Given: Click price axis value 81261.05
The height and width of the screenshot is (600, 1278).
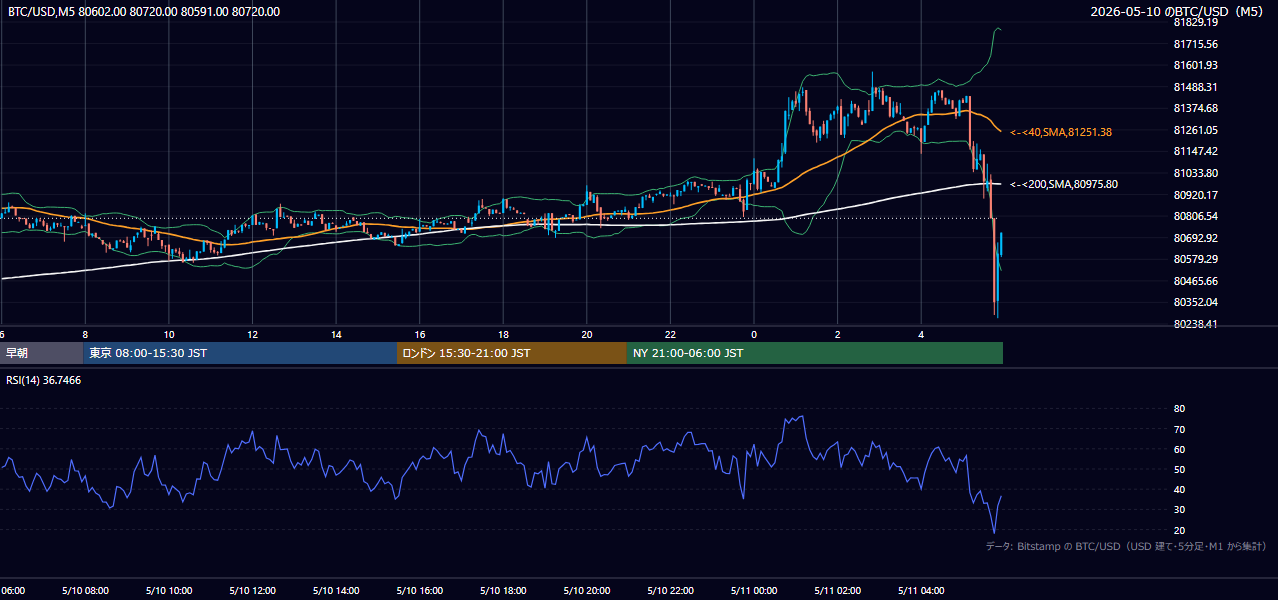Looking at the screenshot, I should pos(1195,130).
